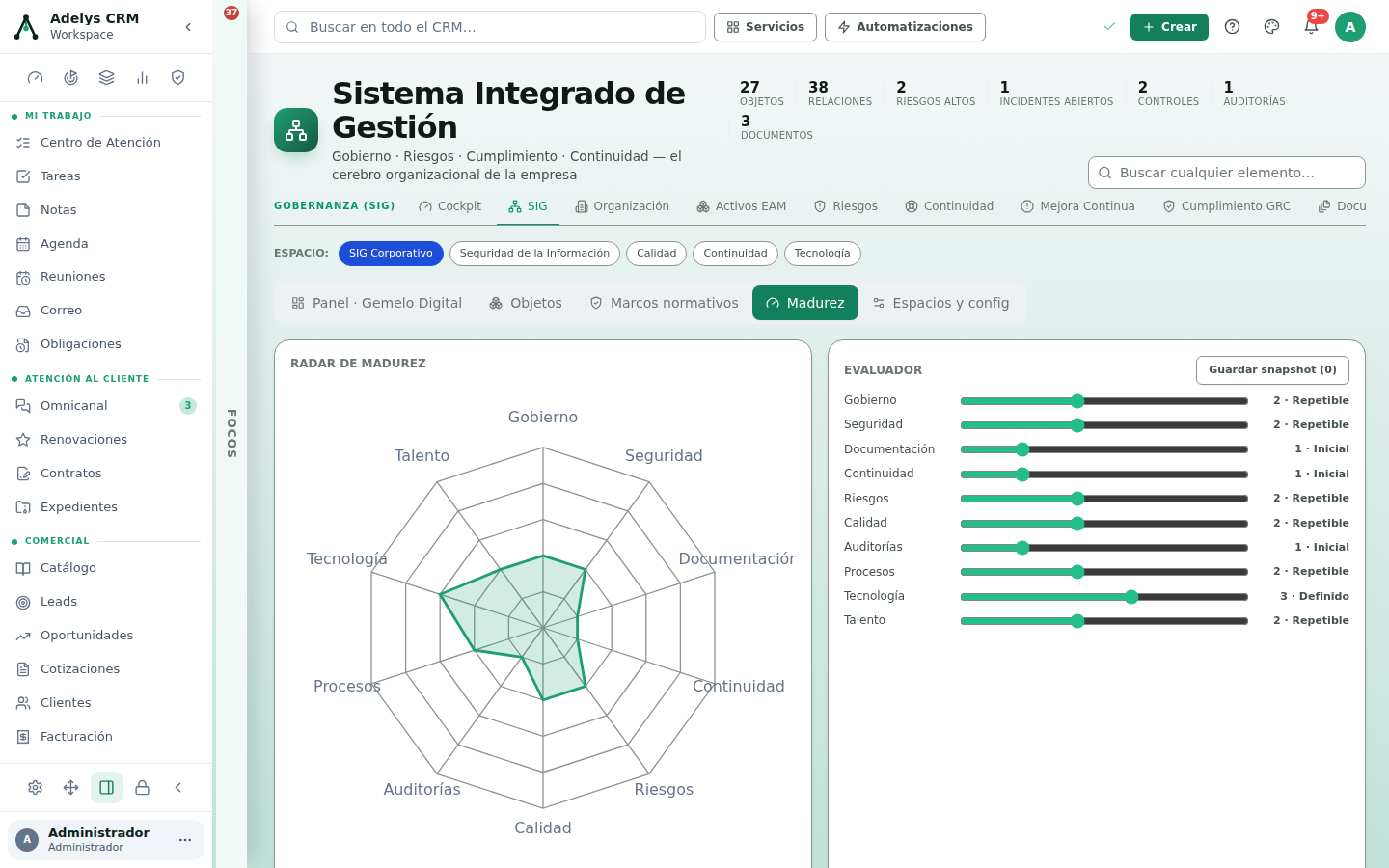The image size is (1389, 868).
Task: Open the theme palette icon
Action: tap(1271, 27)
